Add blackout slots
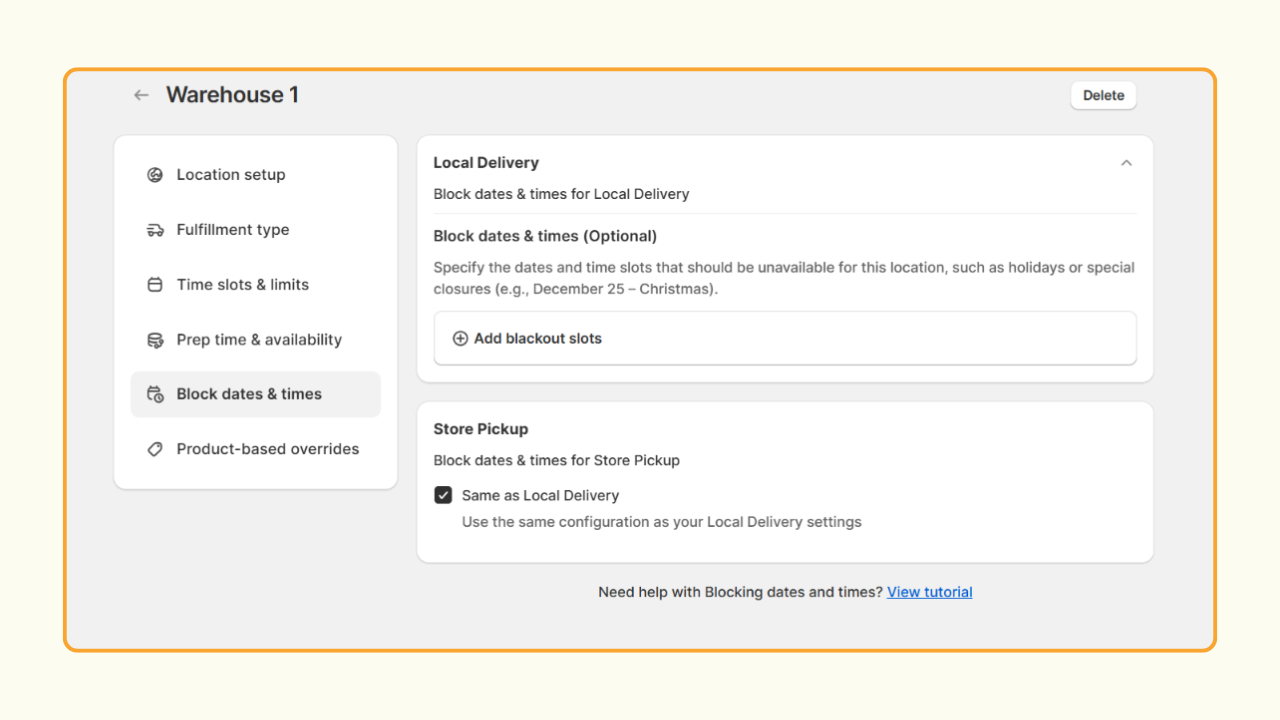The height and width of the screenshot is (720, 1280). pos(785,339)
